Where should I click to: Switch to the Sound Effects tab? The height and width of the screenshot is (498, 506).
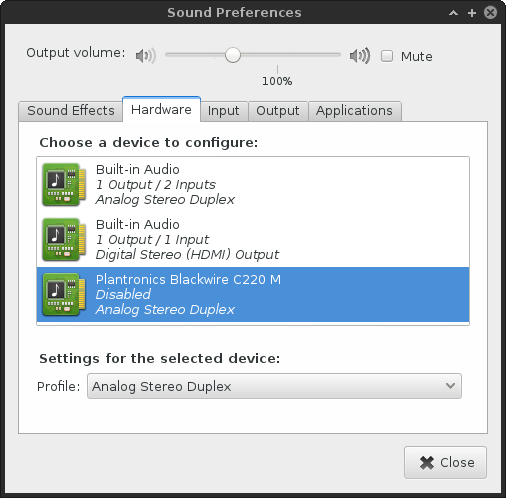point(71,111)
